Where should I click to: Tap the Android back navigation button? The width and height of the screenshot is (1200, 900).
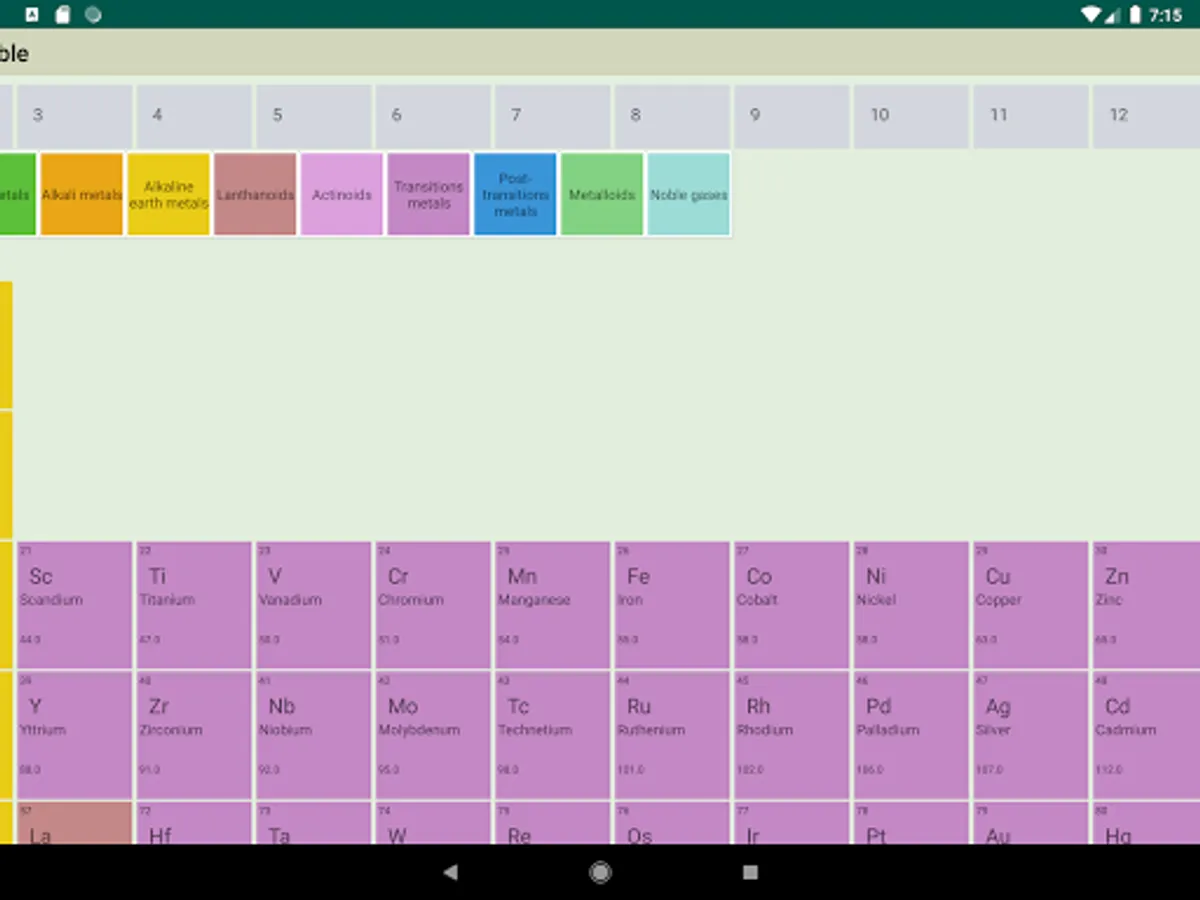pyautogui.click(x=451, y=872)
